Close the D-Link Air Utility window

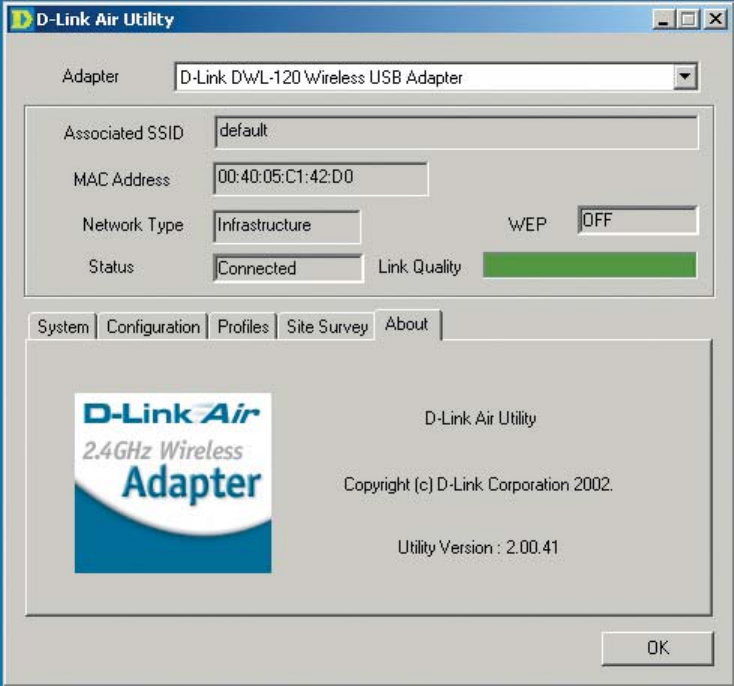click(716, 19)
